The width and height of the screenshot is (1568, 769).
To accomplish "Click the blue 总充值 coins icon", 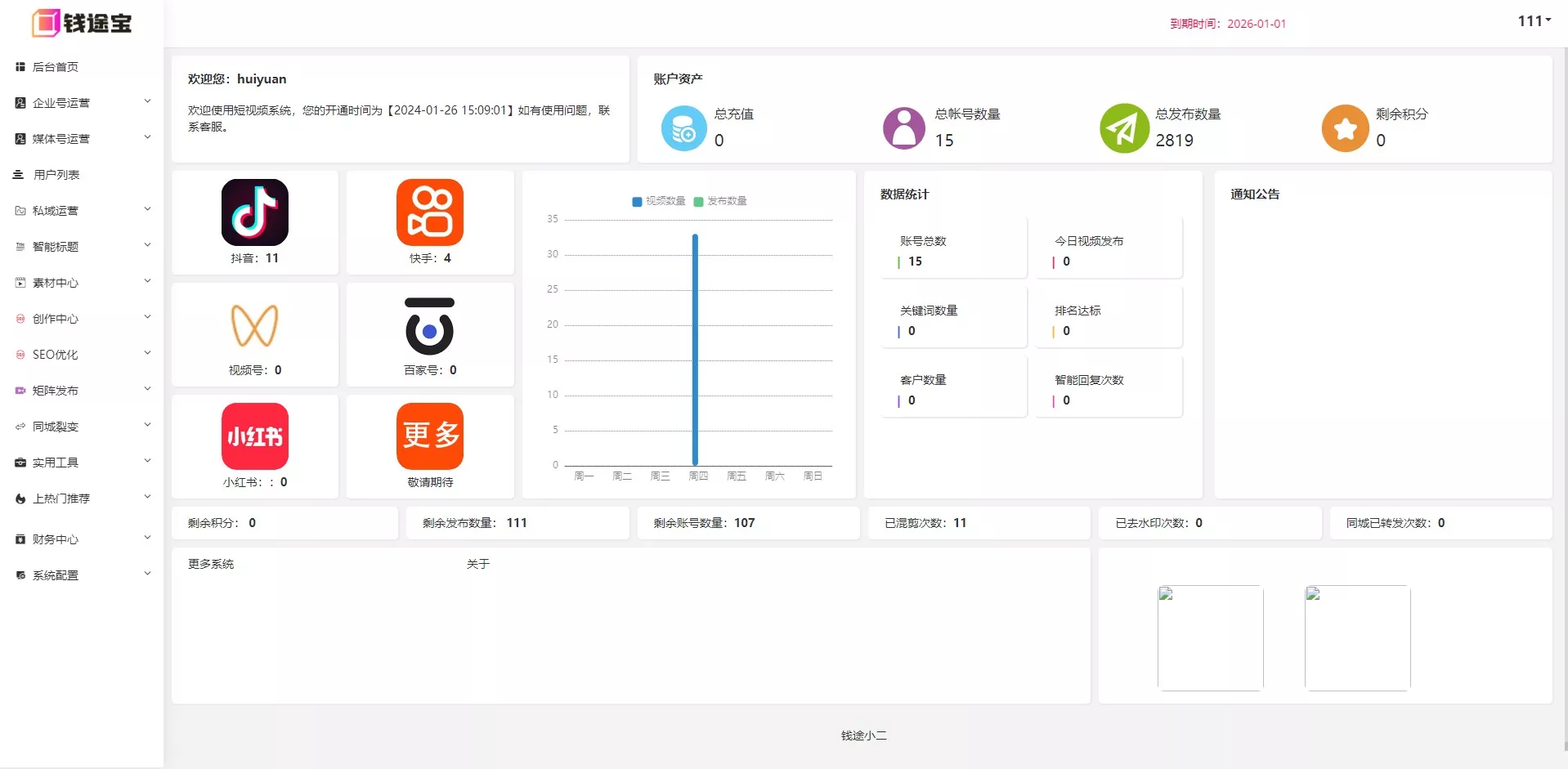I will click(683, 128).
